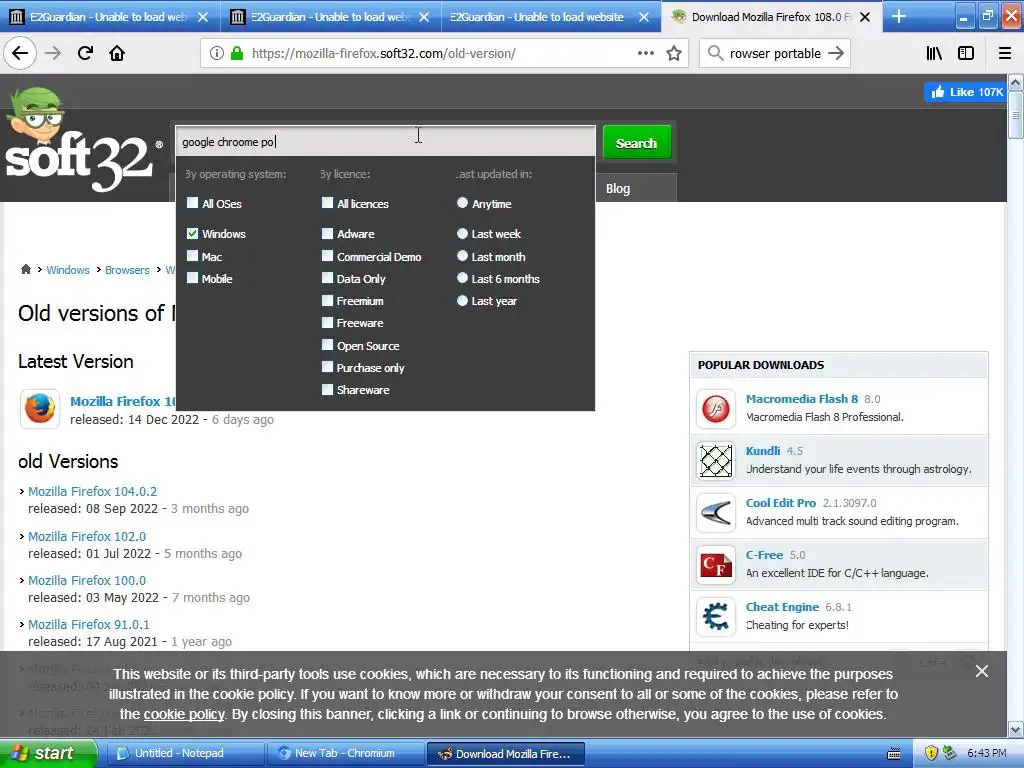Open page actions three-dot menu
The height and width of the screenshot is (768, 1024).
pyautogui.click(x=646, y=53)
